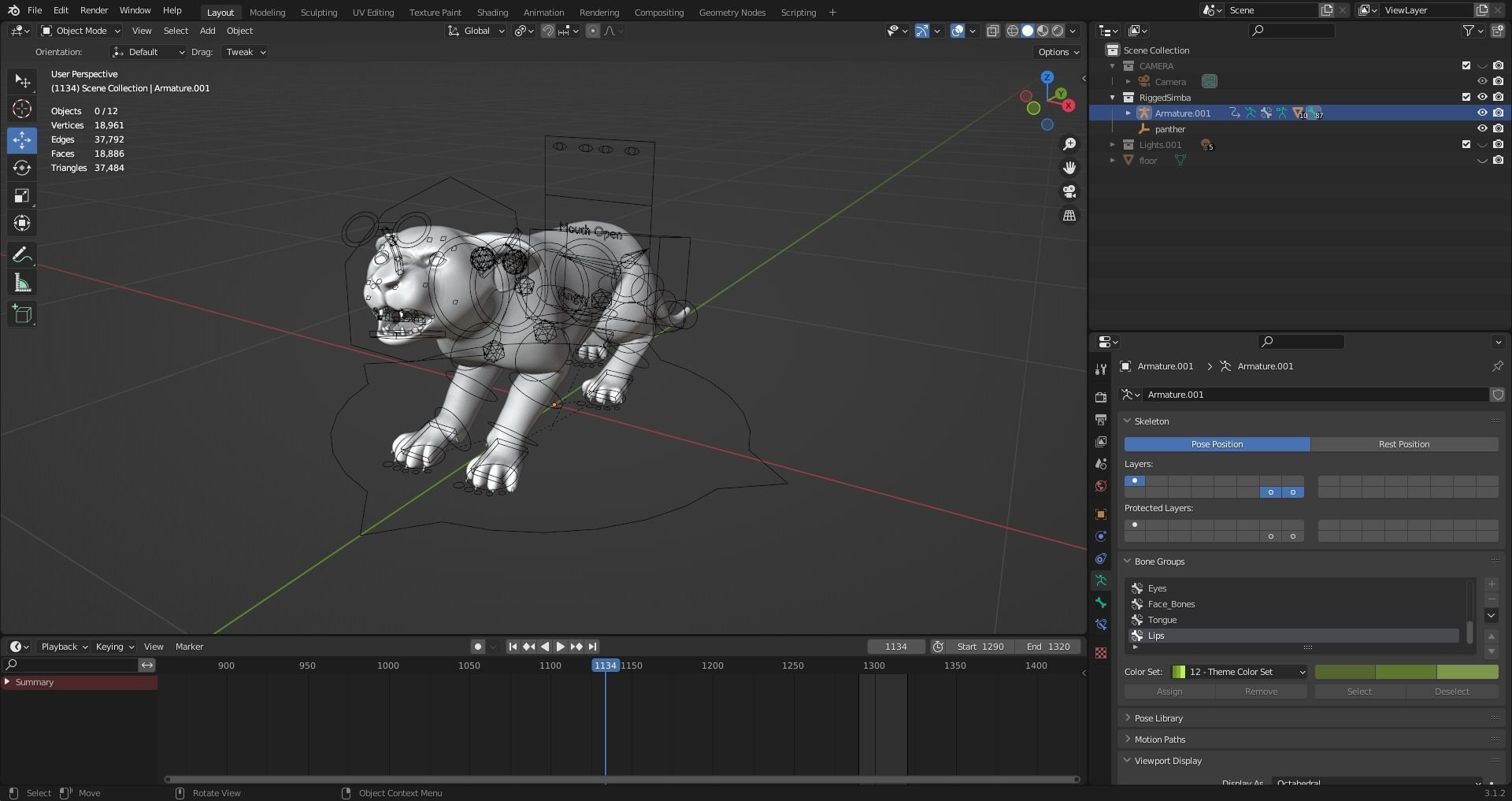Click Assign bone group button
1512x801 pixels.
1169,692
